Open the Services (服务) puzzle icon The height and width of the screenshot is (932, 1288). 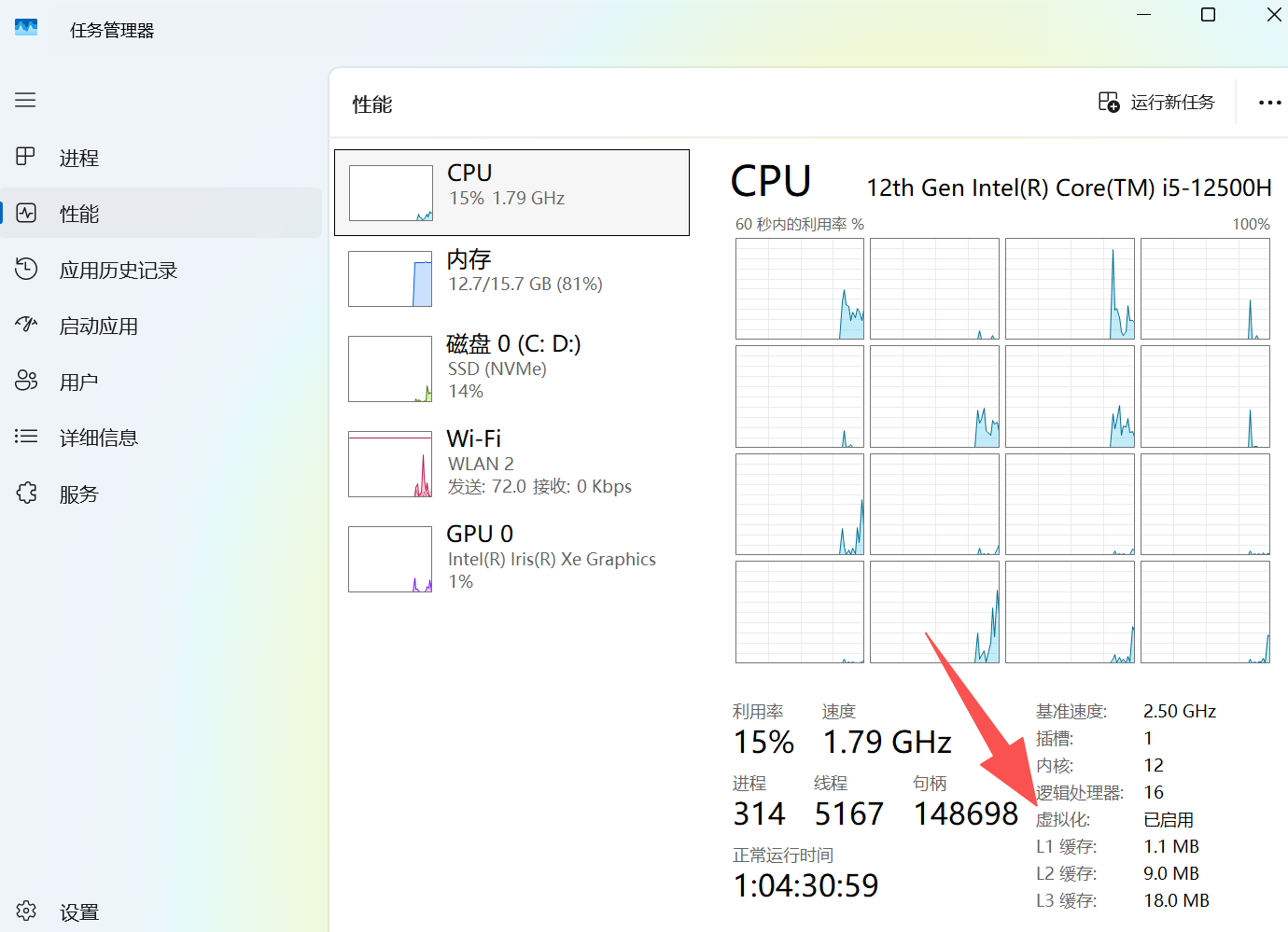(x=26, y=493)
